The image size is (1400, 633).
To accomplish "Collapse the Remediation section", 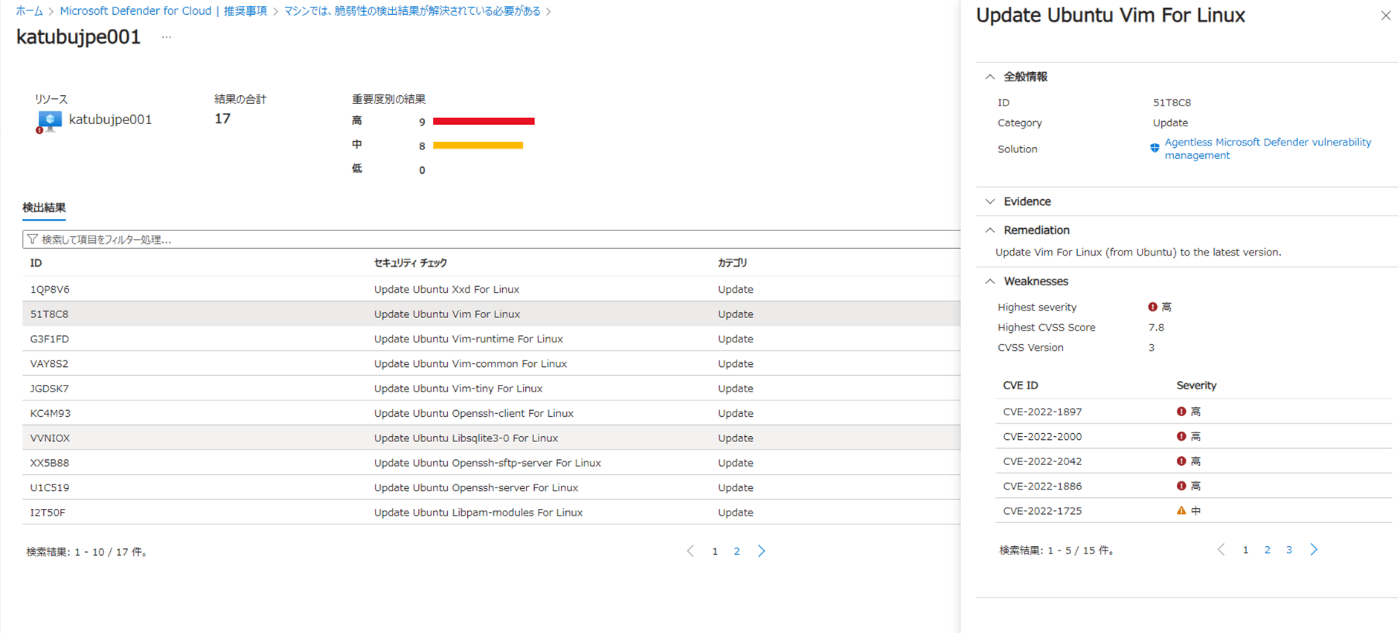I will point(990,230).
